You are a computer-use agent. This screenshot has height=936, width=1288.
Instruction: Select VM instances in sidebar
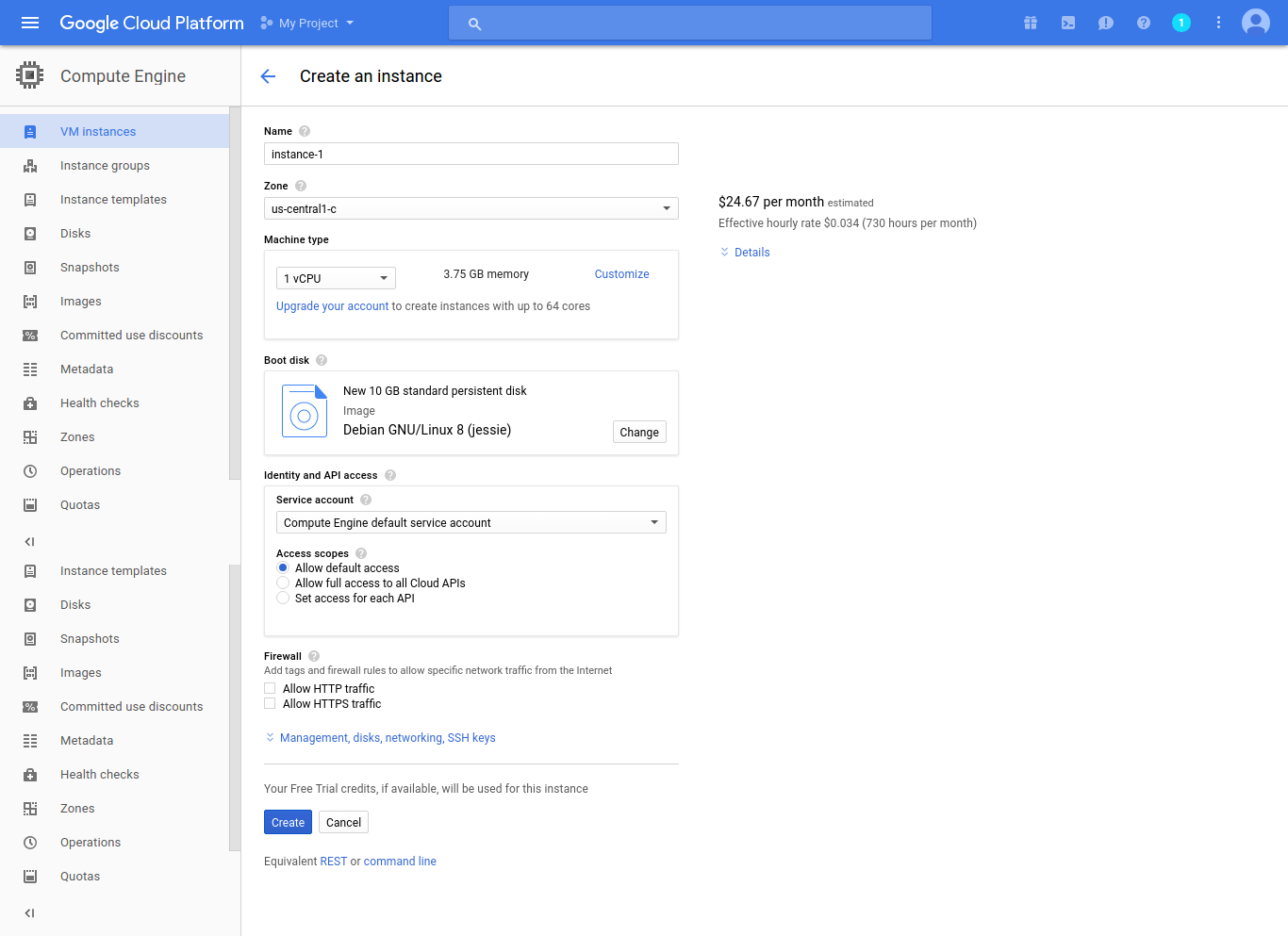tap(115, 132)
